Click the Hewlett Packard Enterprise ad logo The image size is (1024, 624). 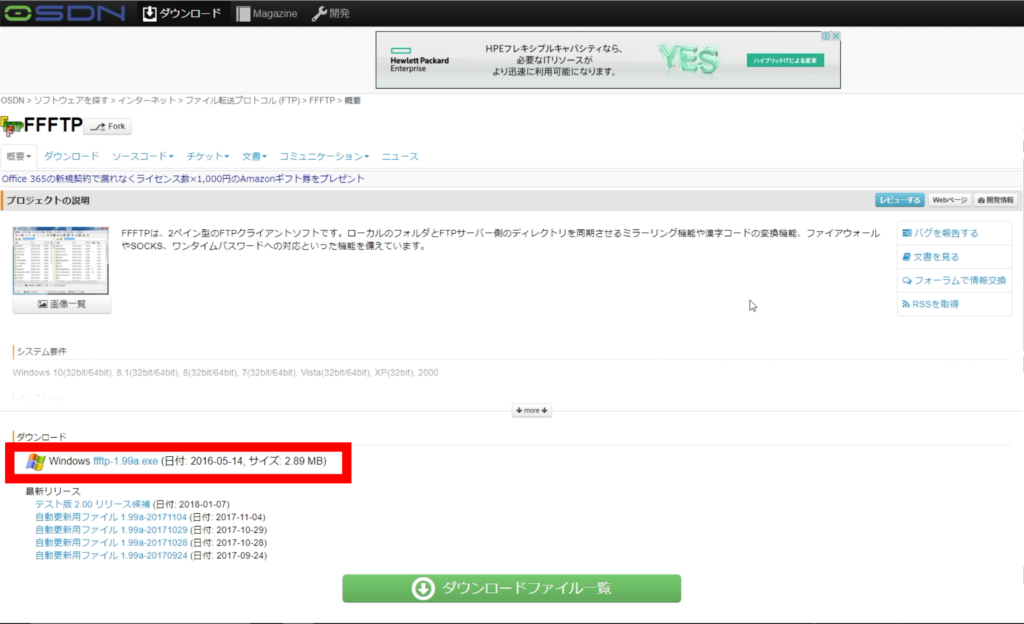pyautogui.click(x=419, y=60)
